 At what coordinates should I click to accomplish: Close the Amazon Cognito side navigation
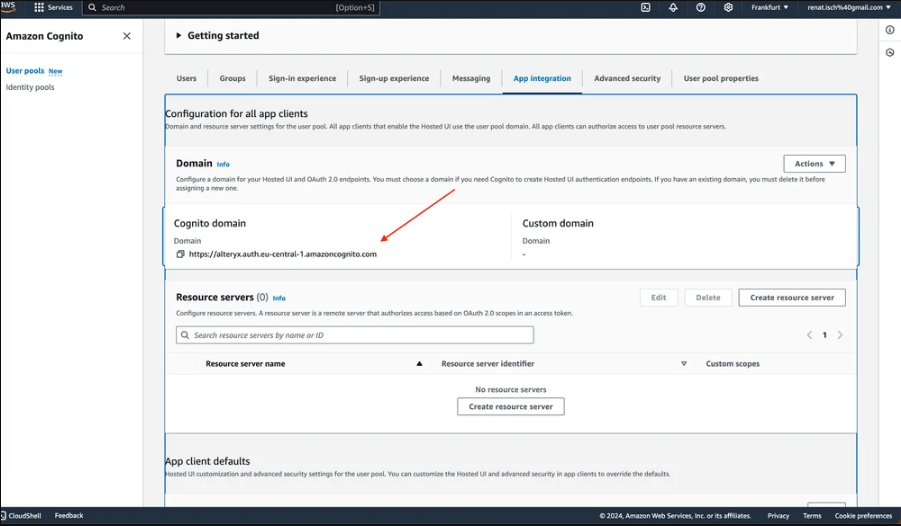pos(127,36)
